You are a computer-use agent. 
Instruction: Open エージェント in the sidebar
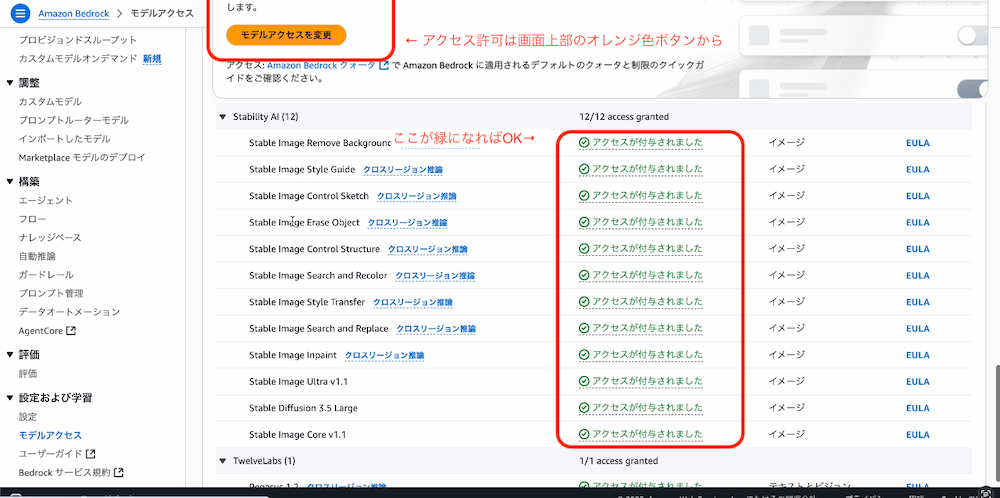(x=46, y=200)
